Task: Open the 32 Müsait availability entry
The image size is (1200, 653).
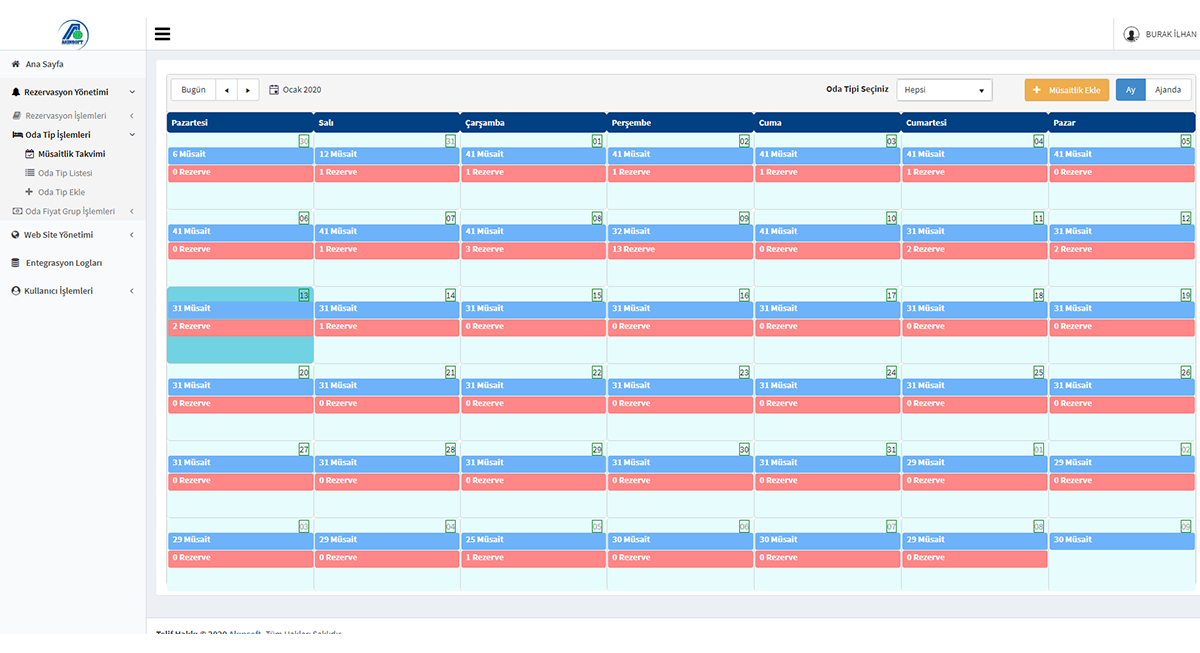Action: tap(681, 232)
